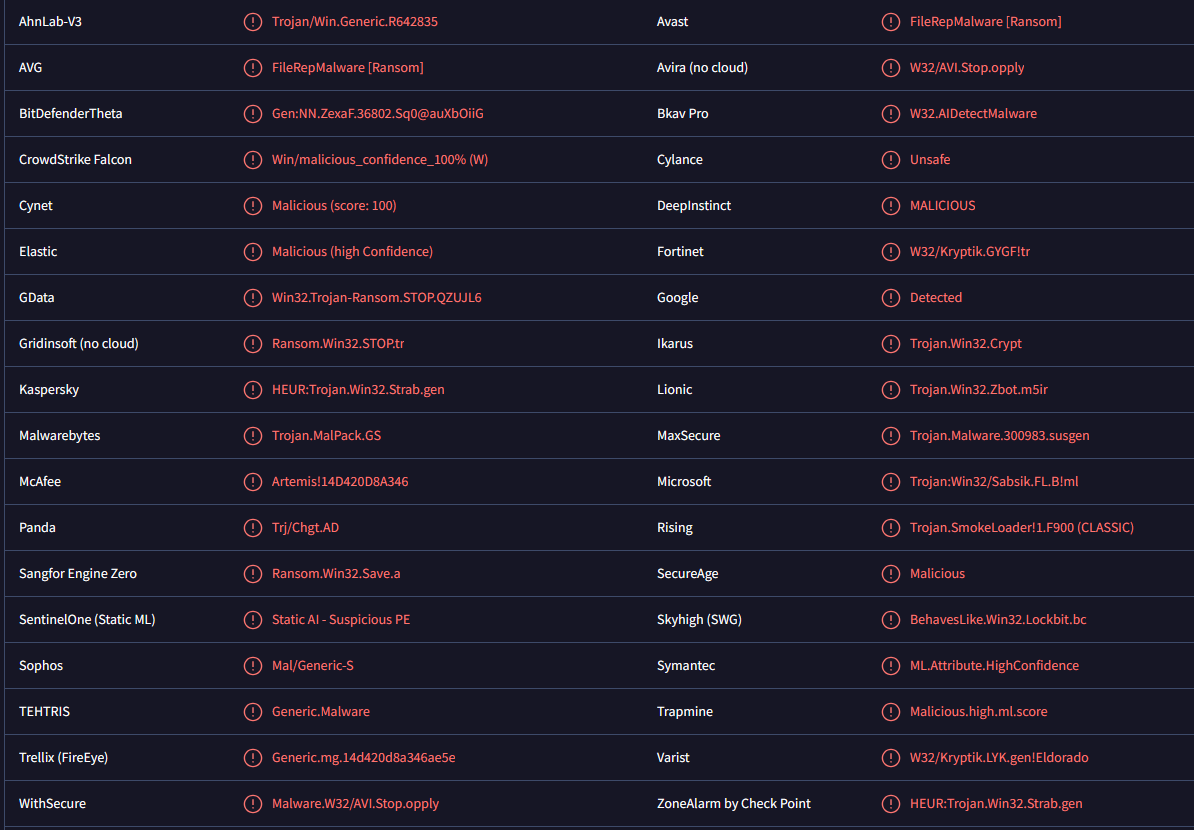1194x830 pixels.
Task: Click the warning icon next to Kaspersky result
Action: [x=253, y=390]
